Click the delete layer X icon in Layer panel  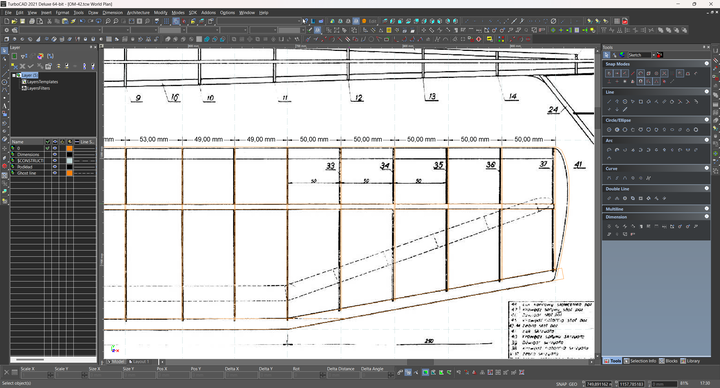tap(22, 67)
